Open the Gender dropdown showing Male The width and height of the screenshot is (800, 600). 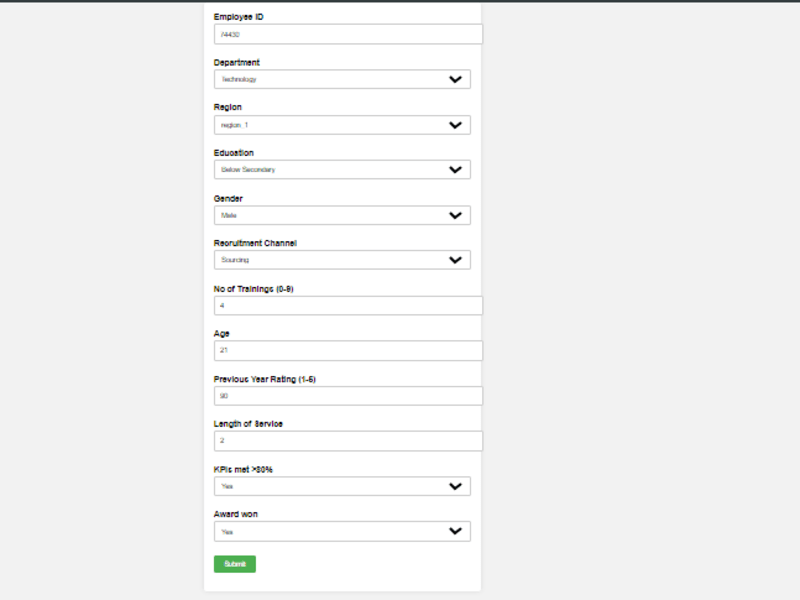click(x=342, y=215)
